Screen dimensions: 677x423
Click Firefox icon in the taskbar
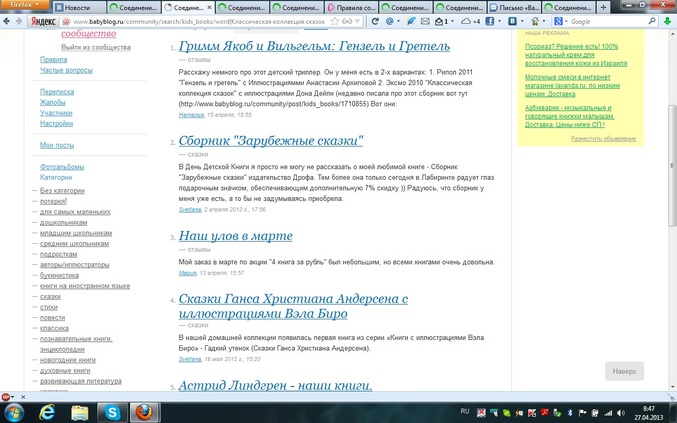point(146,411)
